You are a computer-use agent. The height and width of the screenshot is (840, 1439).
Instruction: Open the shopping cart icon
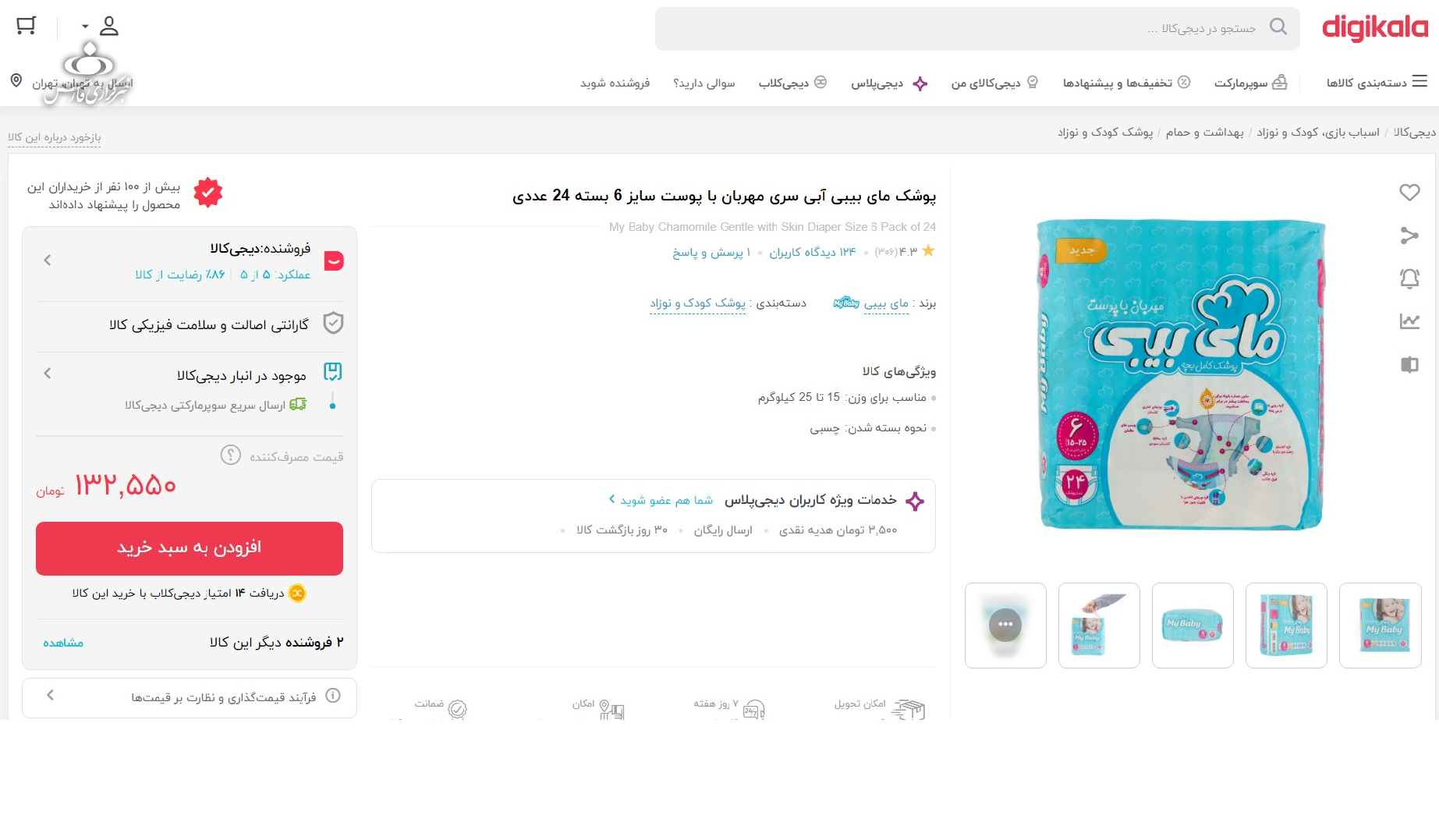(x=26, y=27)
